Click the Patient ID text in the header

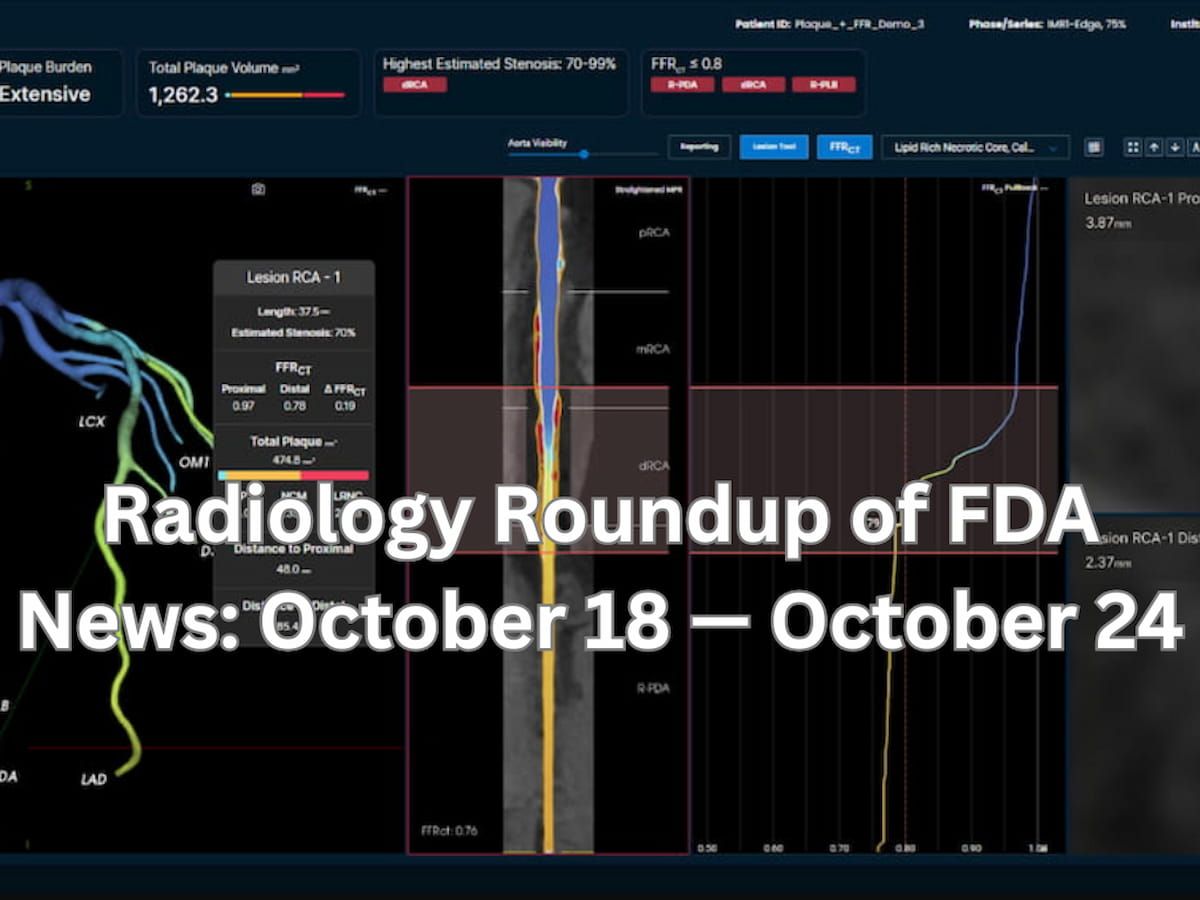pos(831,23)
